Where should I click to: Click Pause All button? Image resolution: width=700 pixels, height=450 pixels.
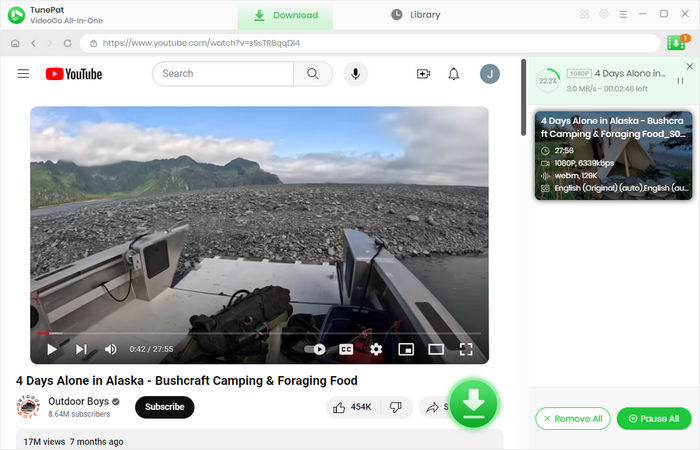coord(654,419)
